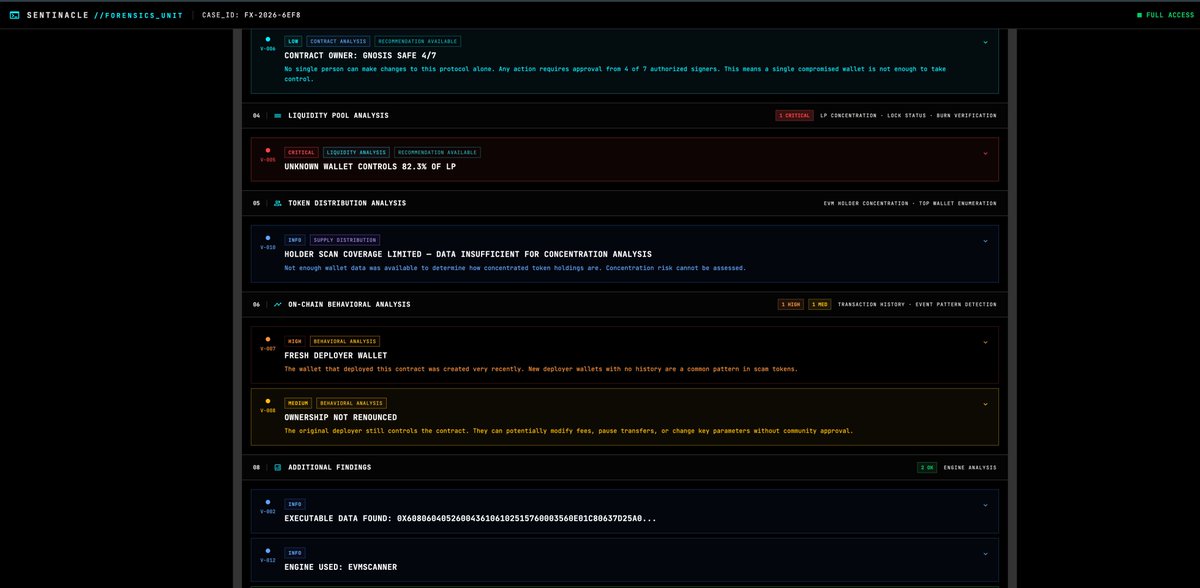Click the 2 OK badge in Additional Findings

927,467
